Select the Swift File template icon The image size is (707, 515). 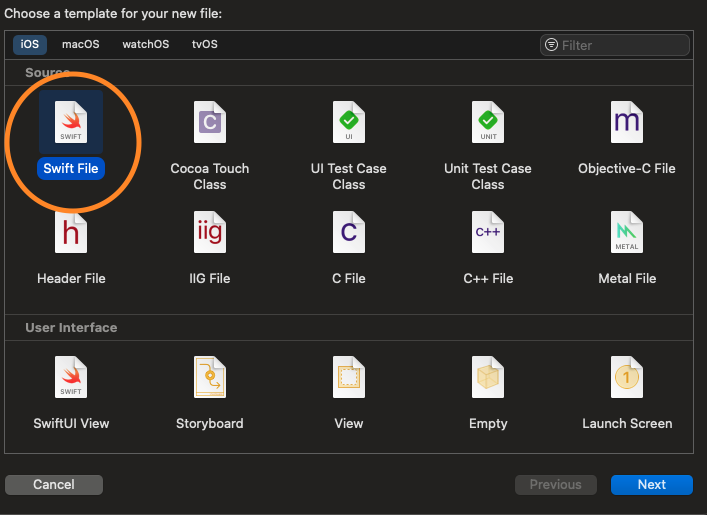click(x=71, y=122)
